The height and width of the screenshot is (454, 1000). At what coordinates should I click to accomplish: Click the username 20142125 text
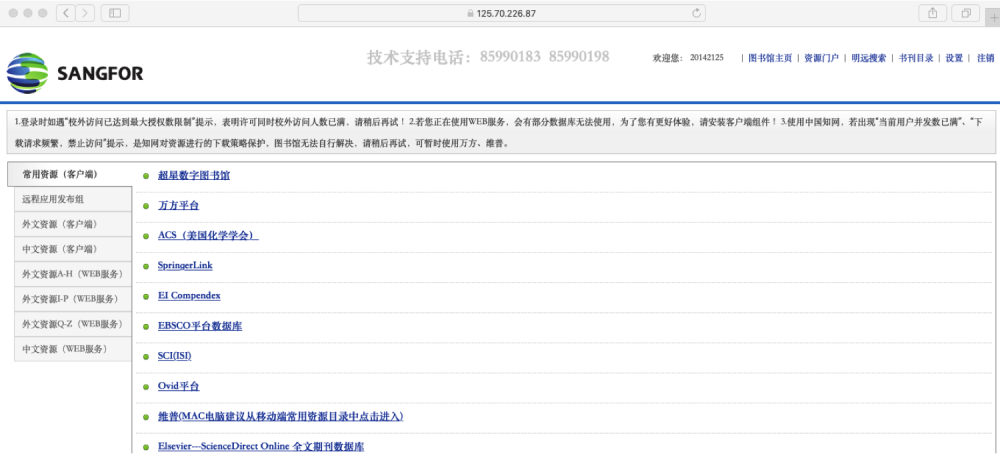707,58
